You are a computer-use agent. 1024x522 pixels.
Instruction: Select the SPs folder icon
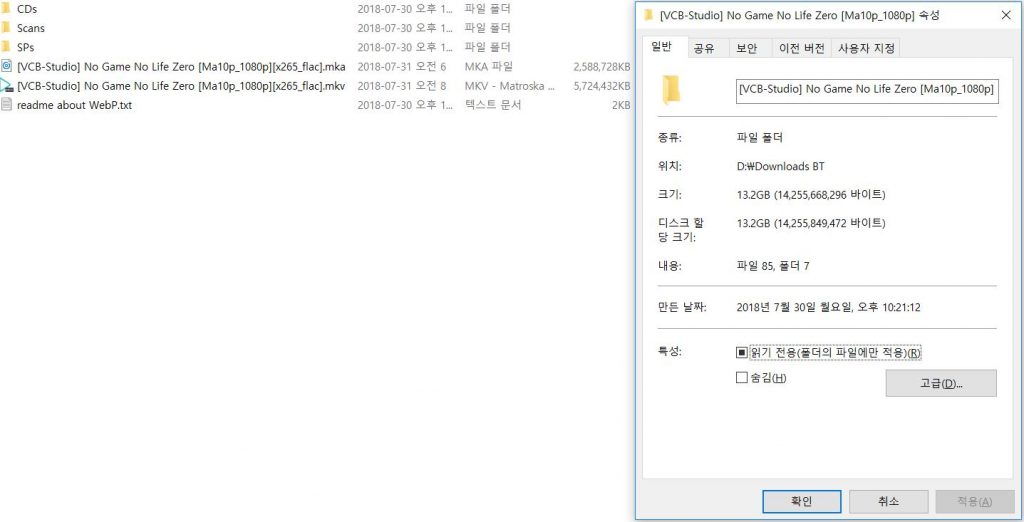click(6, 47)
